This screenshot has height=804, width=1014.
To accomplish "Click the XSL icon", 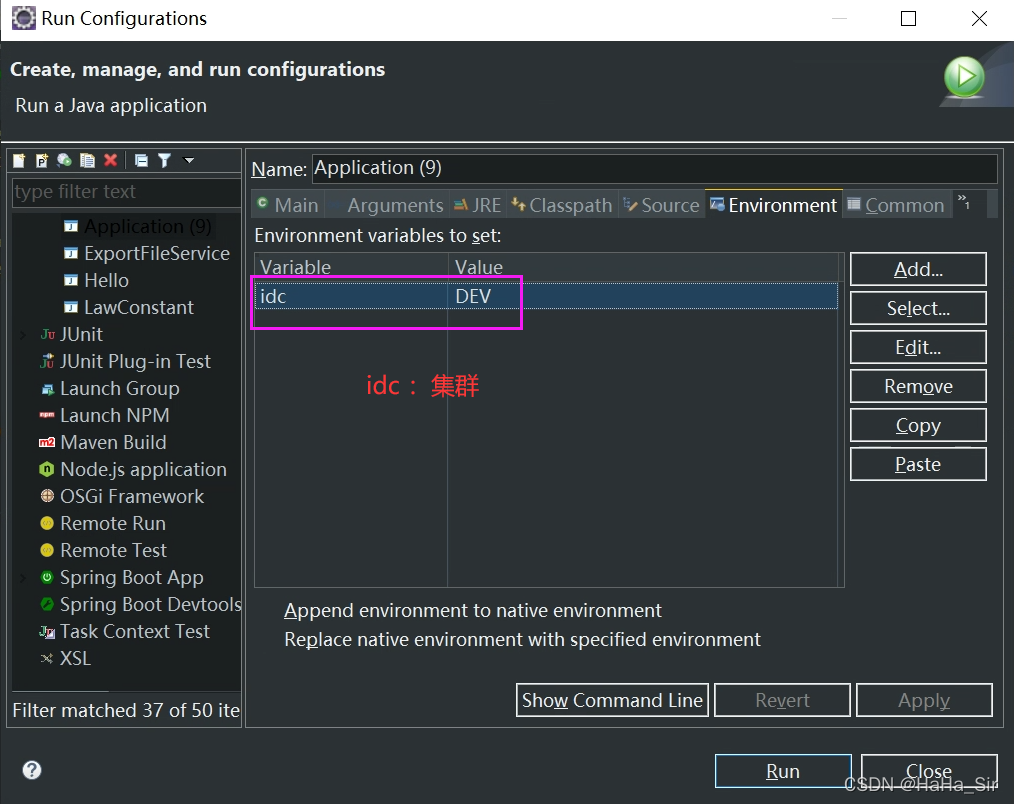I will 47,658.
